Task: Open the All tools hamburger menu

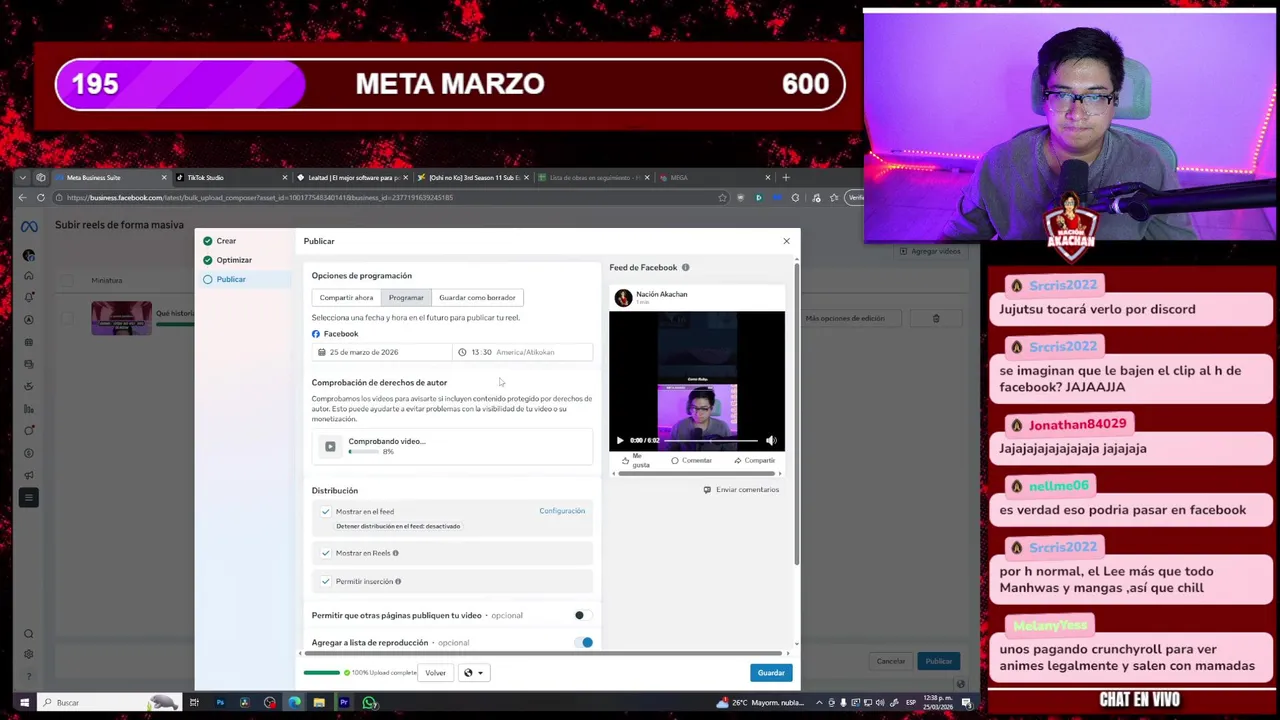Action: coord(29,497)
